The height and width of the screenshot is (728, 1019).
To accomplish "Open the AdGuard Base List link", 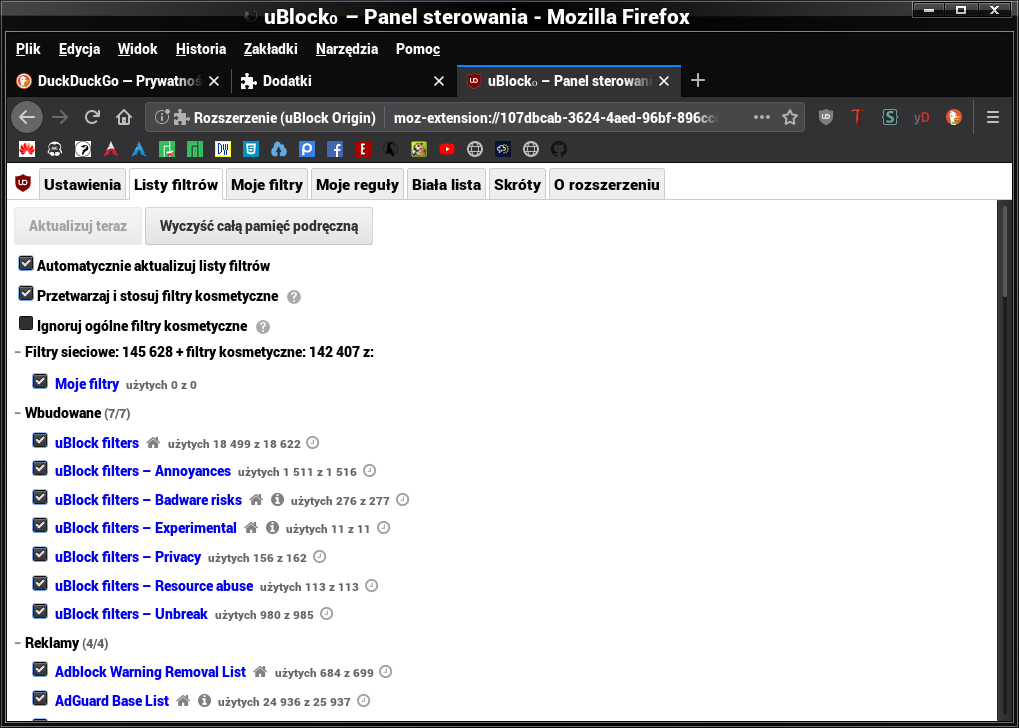I will [112, 701].
